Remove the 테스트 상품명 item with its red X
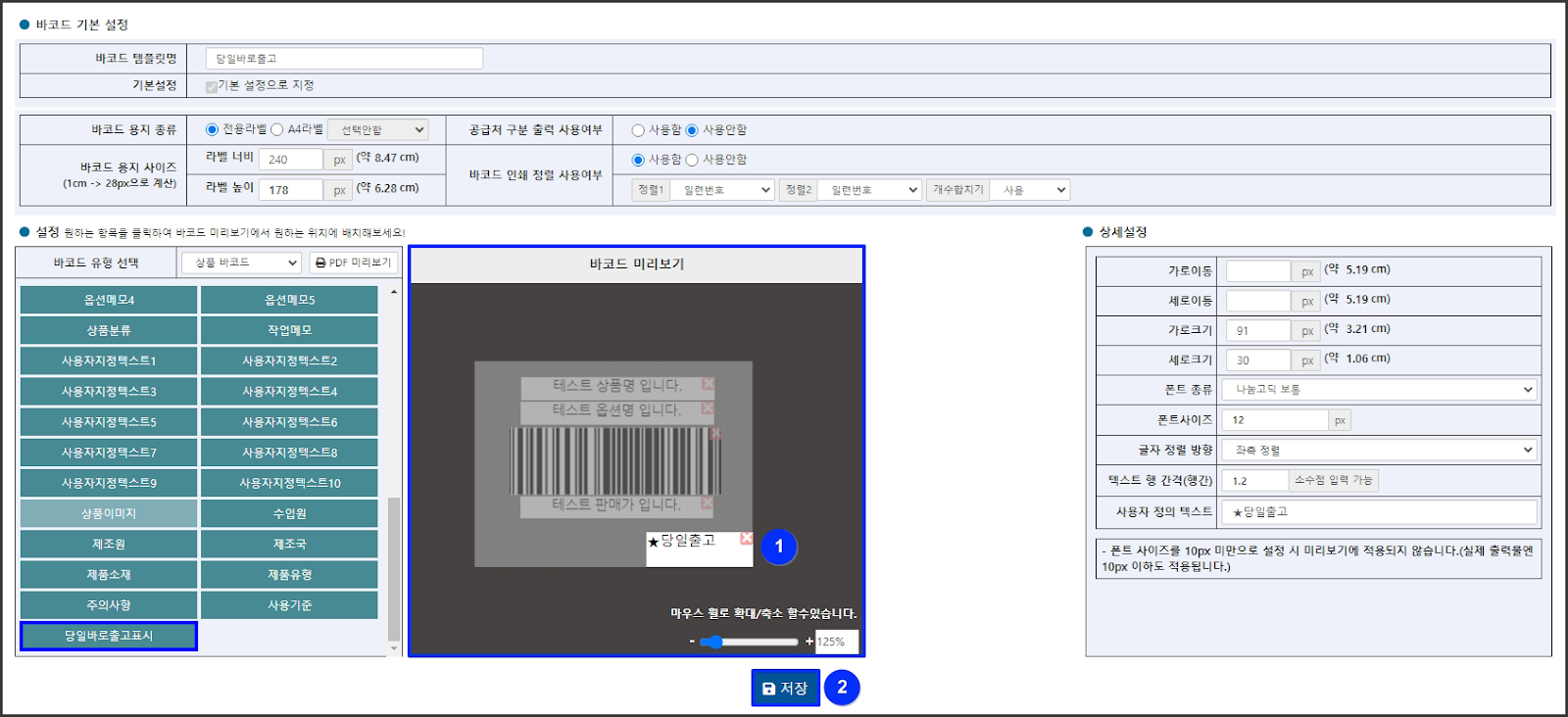 [x=708, y=384]
